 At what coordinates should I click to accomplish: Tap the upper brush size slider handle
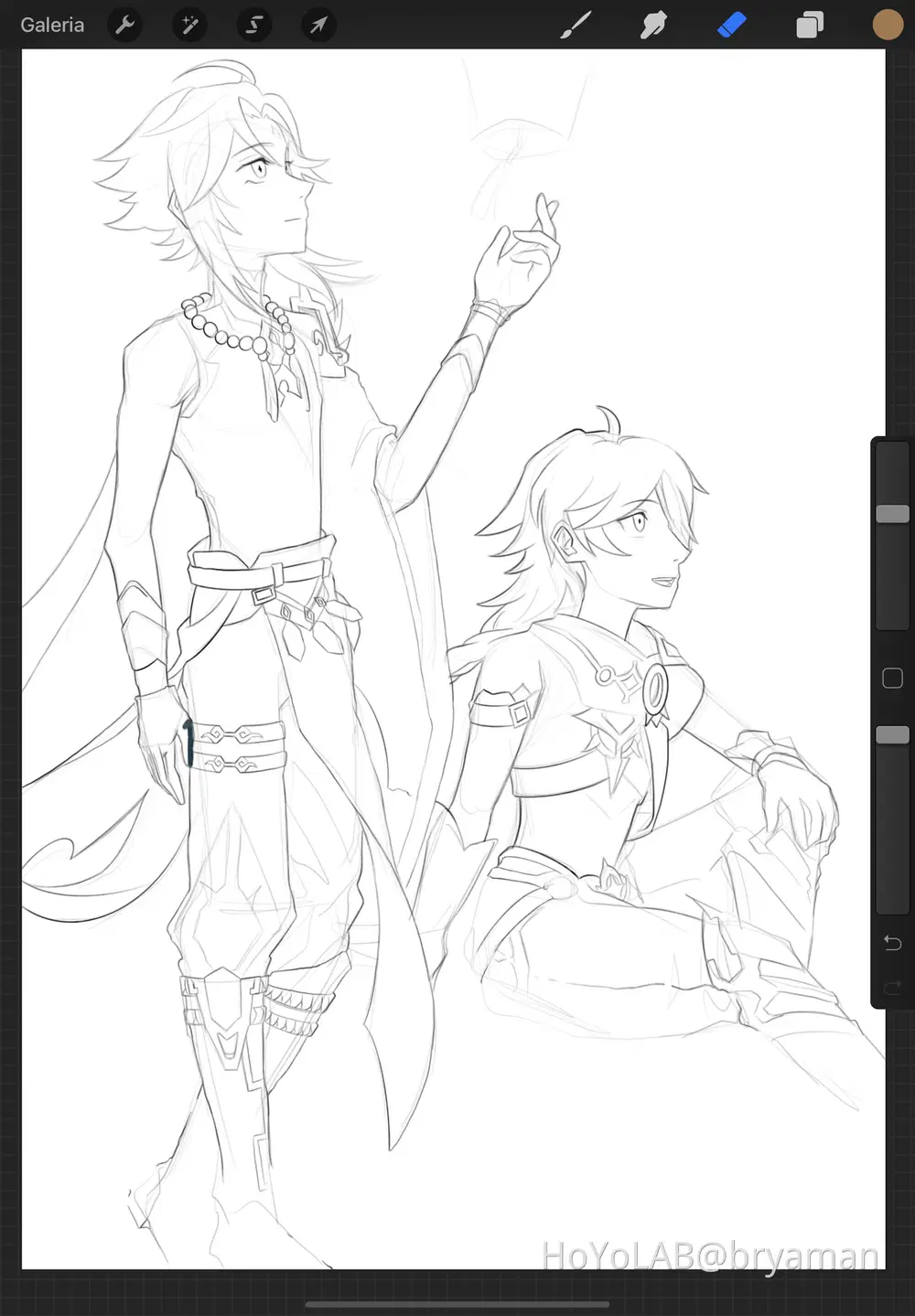(892, 514)
